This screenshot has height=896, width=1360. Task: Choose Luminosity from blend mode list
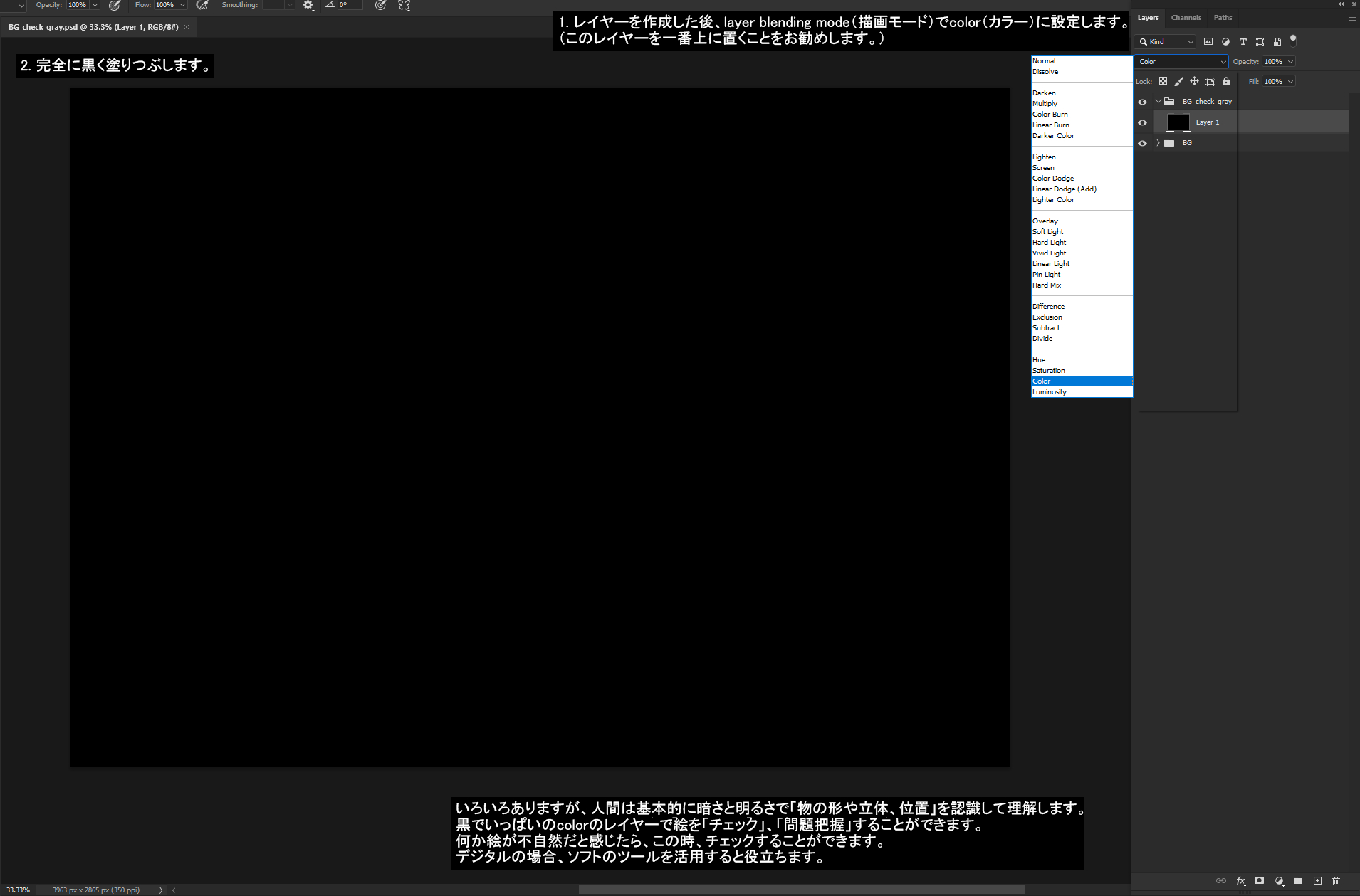(1050, 392)
